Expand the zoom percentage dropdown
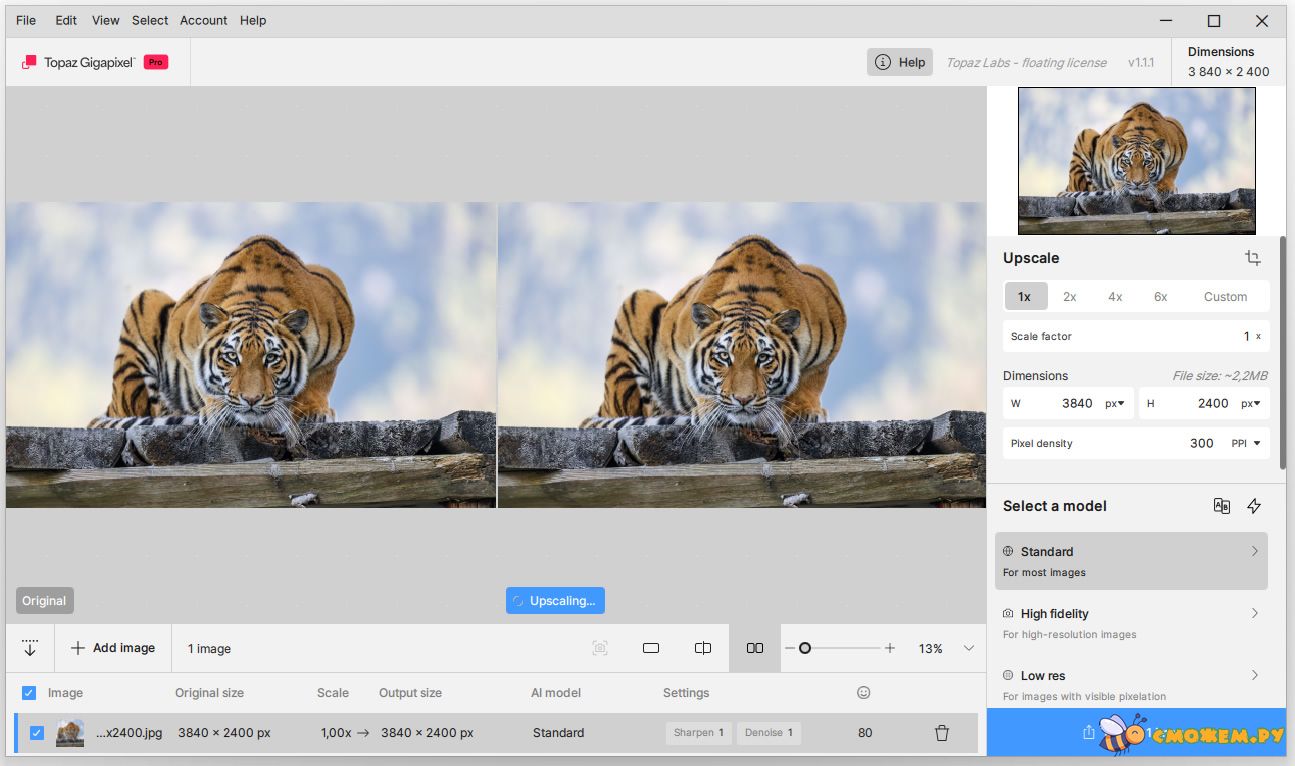 tap(968, 648)
